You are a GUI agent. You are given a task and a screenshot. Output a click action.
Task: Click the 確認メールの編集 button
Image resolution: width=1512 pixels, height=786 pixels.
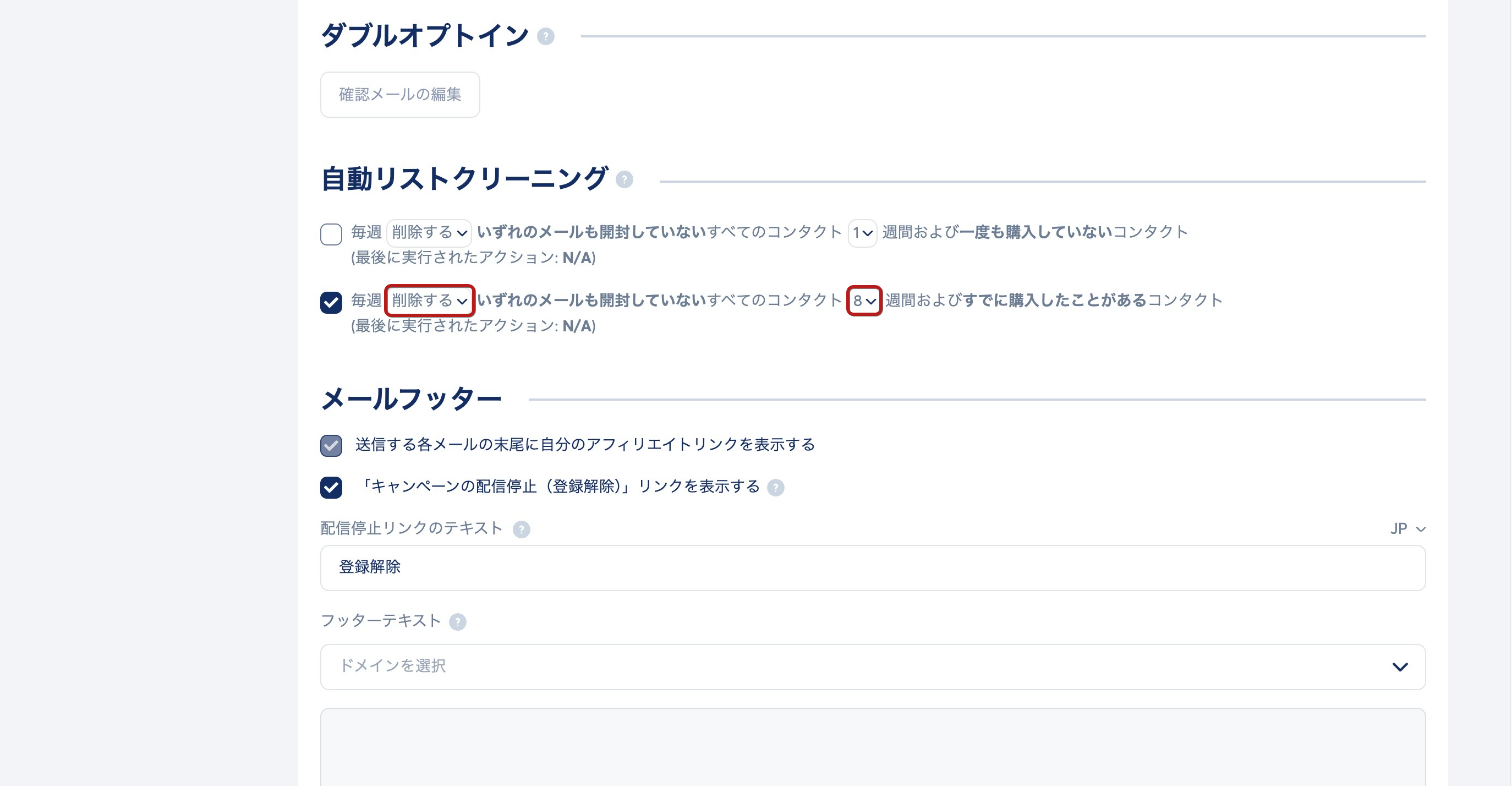tap(399, 95)
